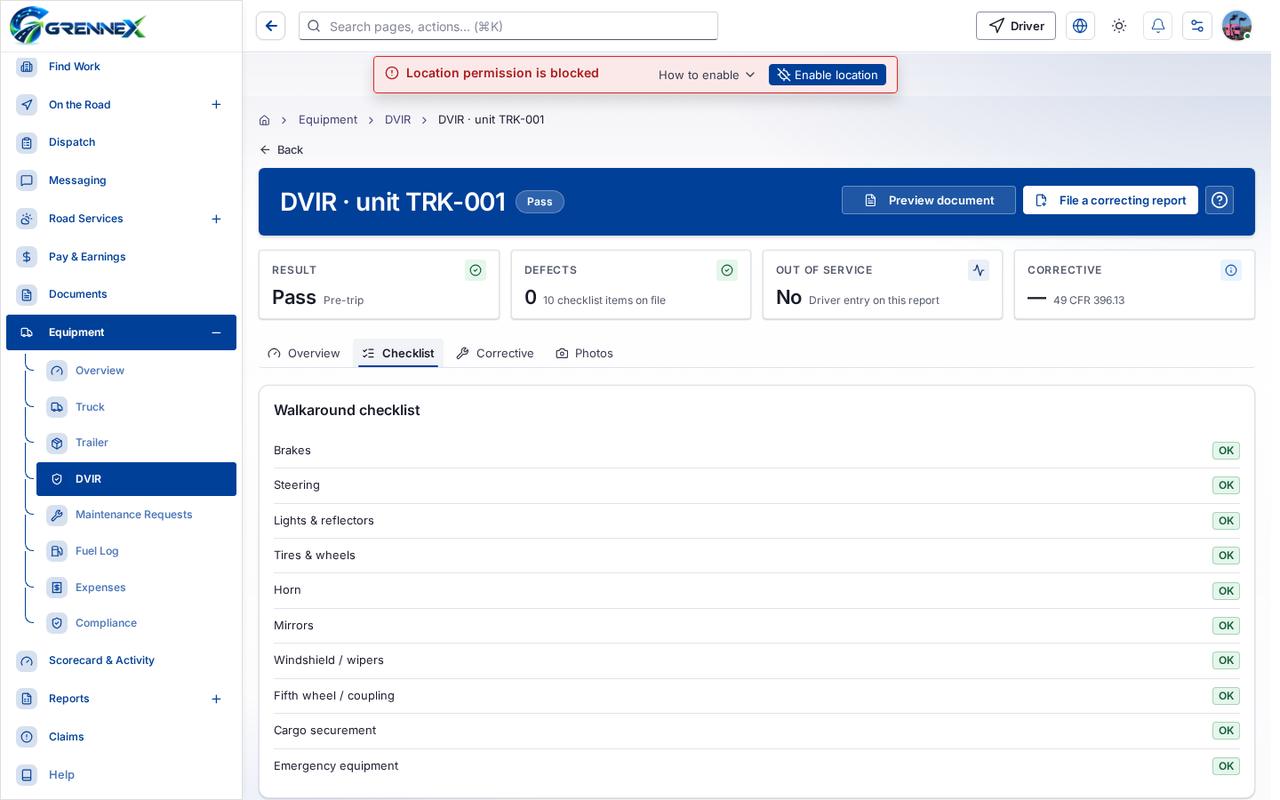Click the DVIR breadcrumb link
Viewport: 1280px width, 800px height.
click(x=398, y=120)
